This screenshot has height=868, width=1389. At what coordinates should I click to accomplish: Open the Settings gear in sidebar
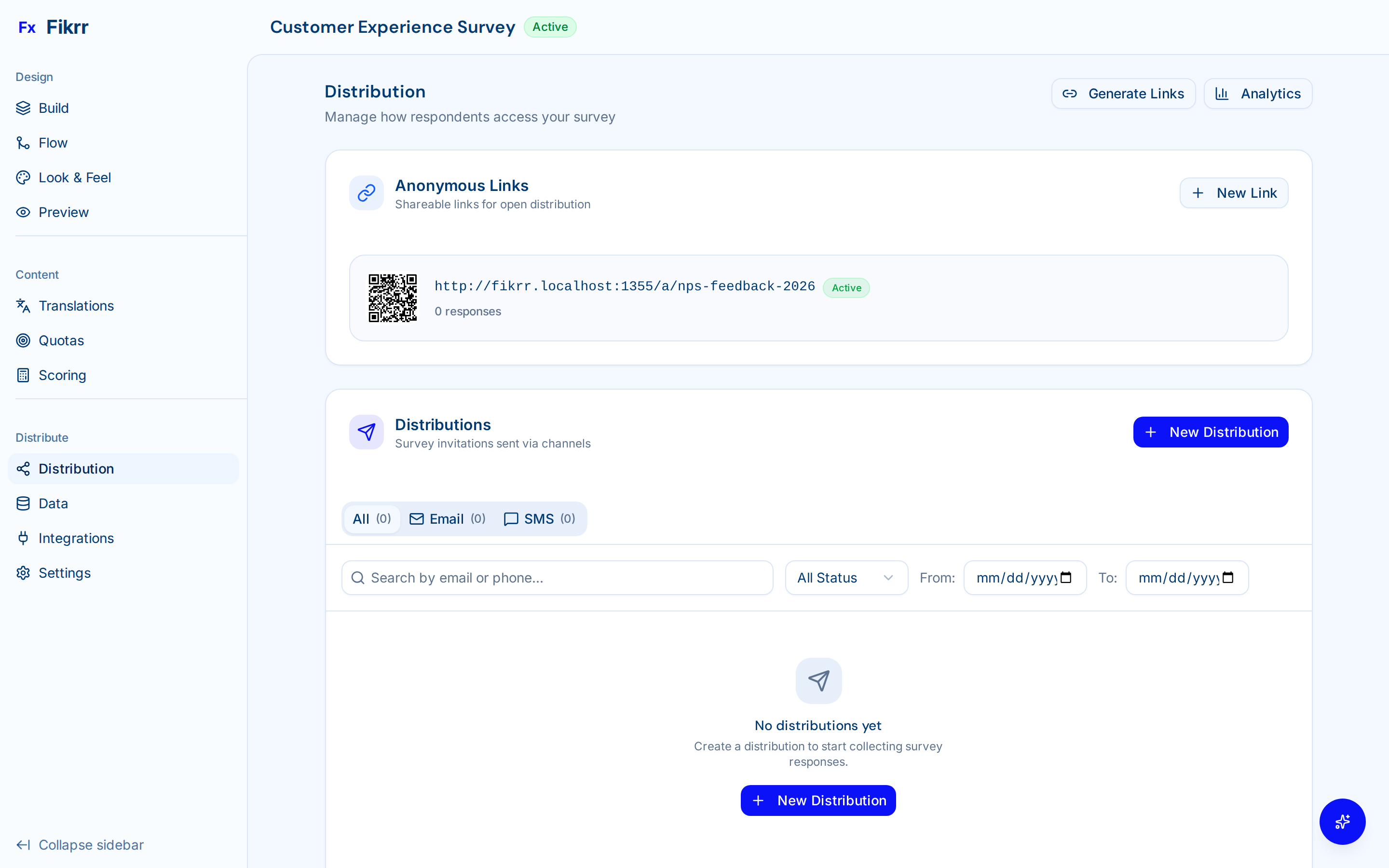[23, 572]
